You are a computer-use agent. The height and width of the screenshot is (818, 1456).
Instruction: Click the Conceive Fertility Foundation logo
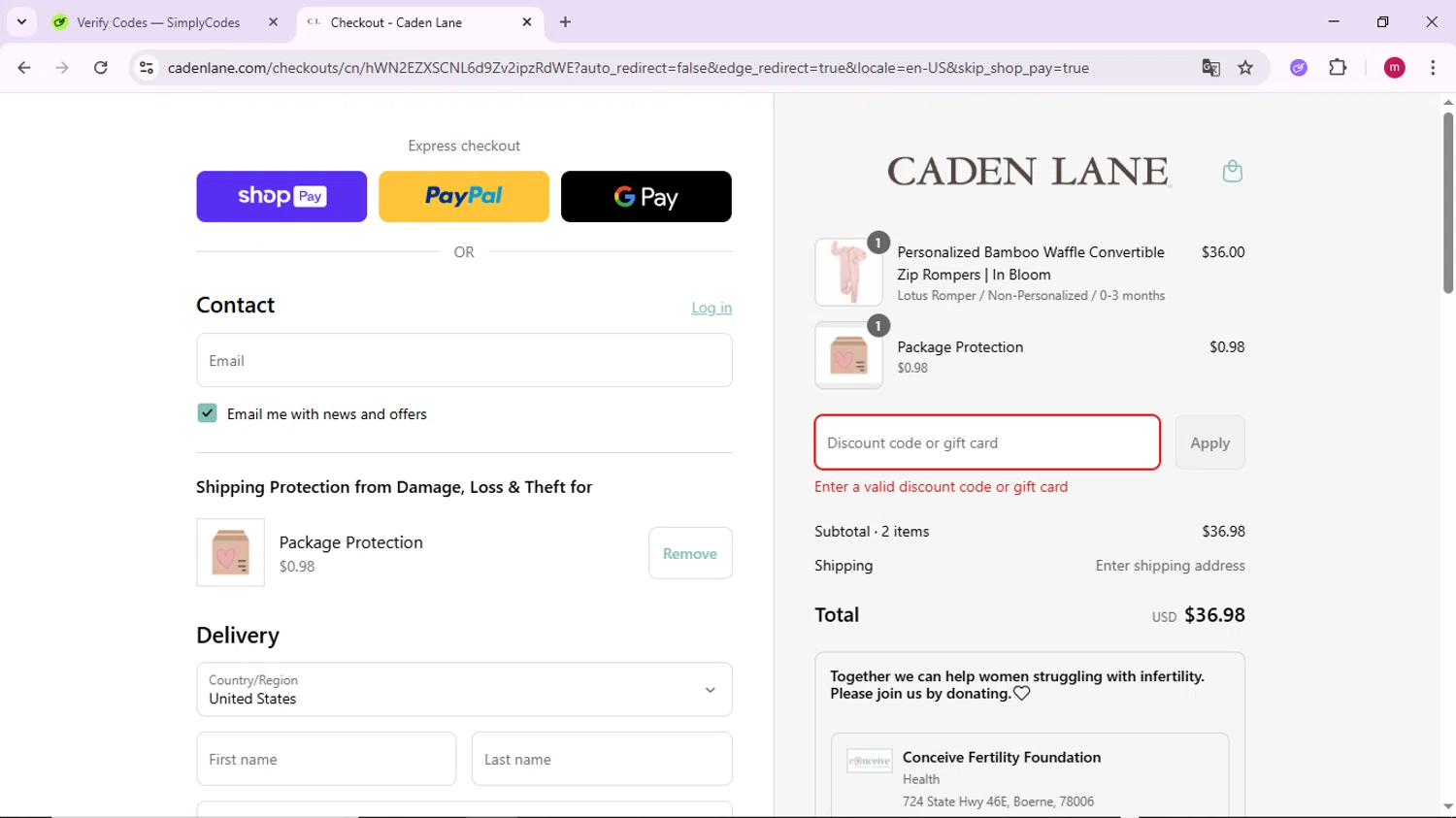click(x=869, y=761)
